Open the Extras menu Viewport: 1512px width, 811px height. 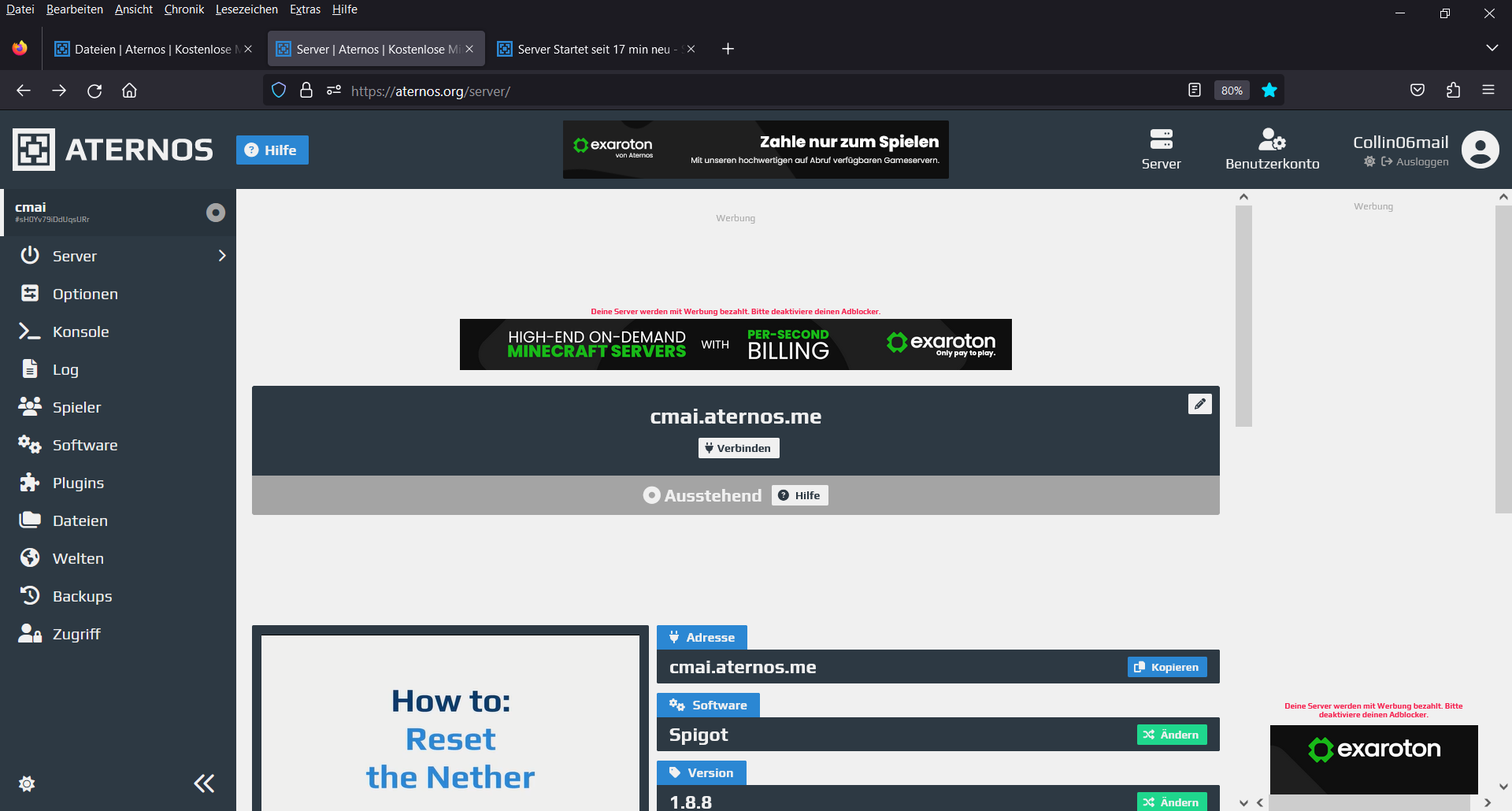pos(305,9)
